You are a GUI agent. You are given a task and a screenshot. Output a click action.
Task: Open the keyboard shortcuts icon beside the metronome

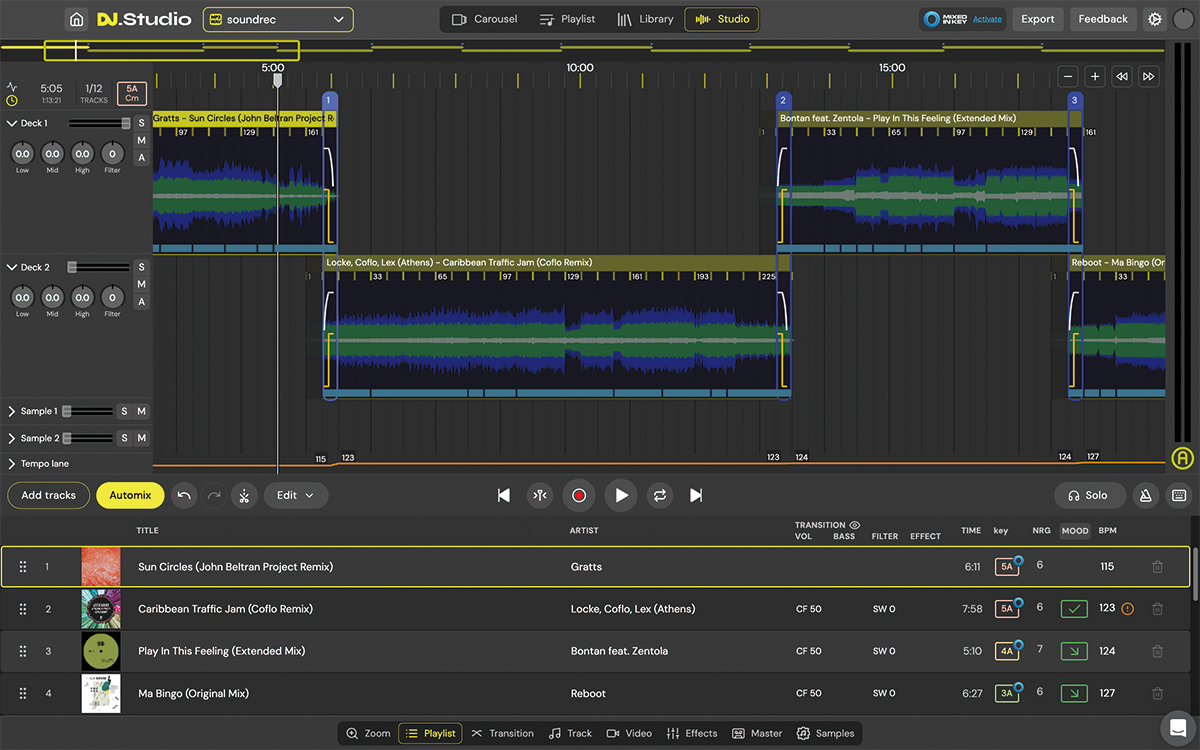tap(1181, 495)
